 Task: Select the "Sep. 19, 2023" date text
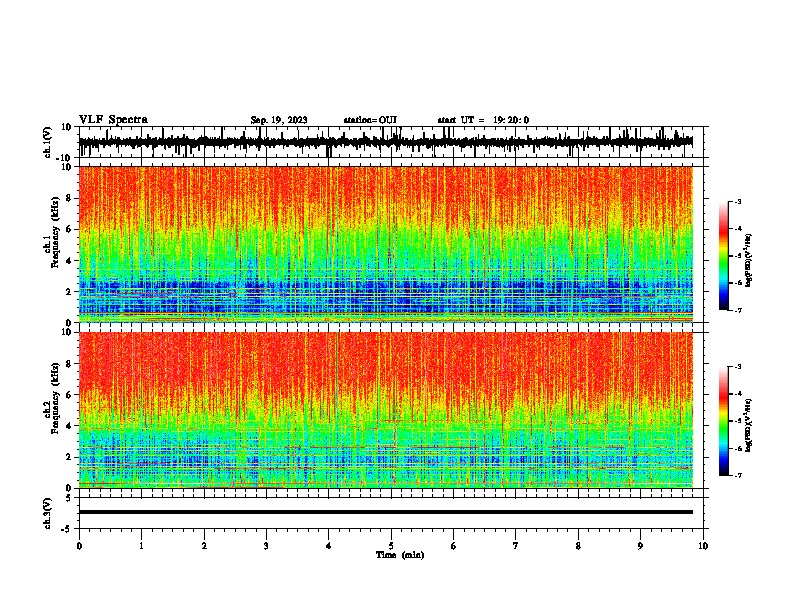point(279,120)
